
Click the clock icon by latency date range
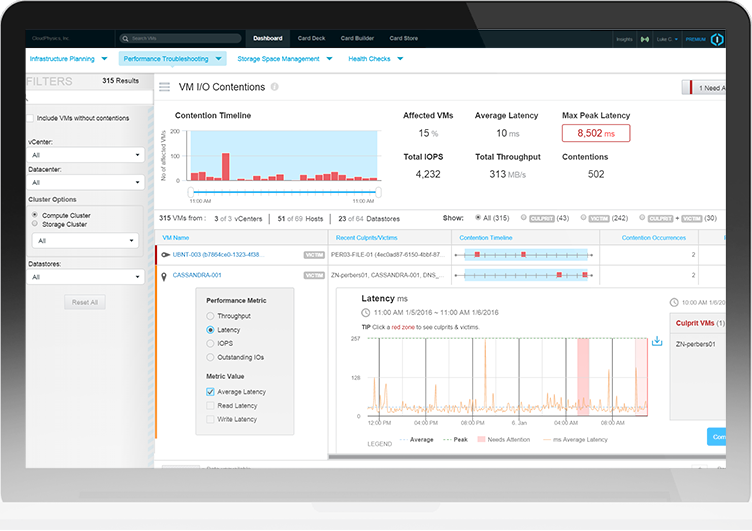click(365, 313)
